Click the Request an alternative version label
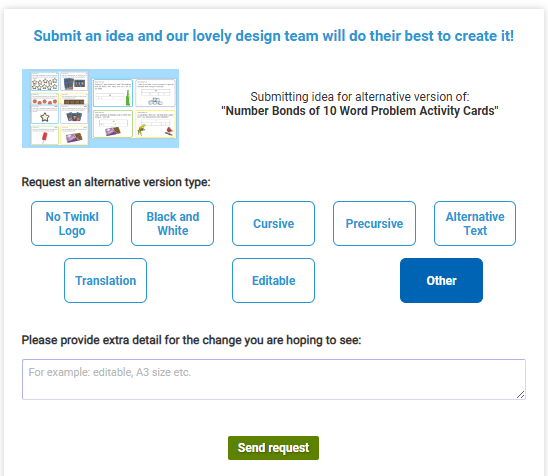Viewport: 548px width, 476px height. pos(116,182)
